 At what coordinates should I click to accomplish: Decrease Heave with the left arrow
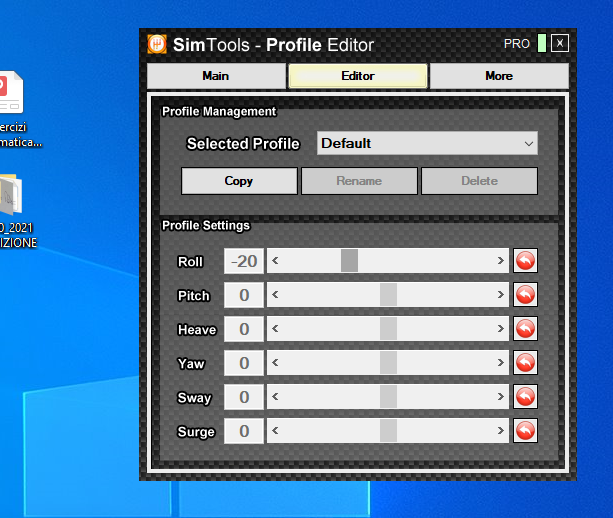point(275,329)
